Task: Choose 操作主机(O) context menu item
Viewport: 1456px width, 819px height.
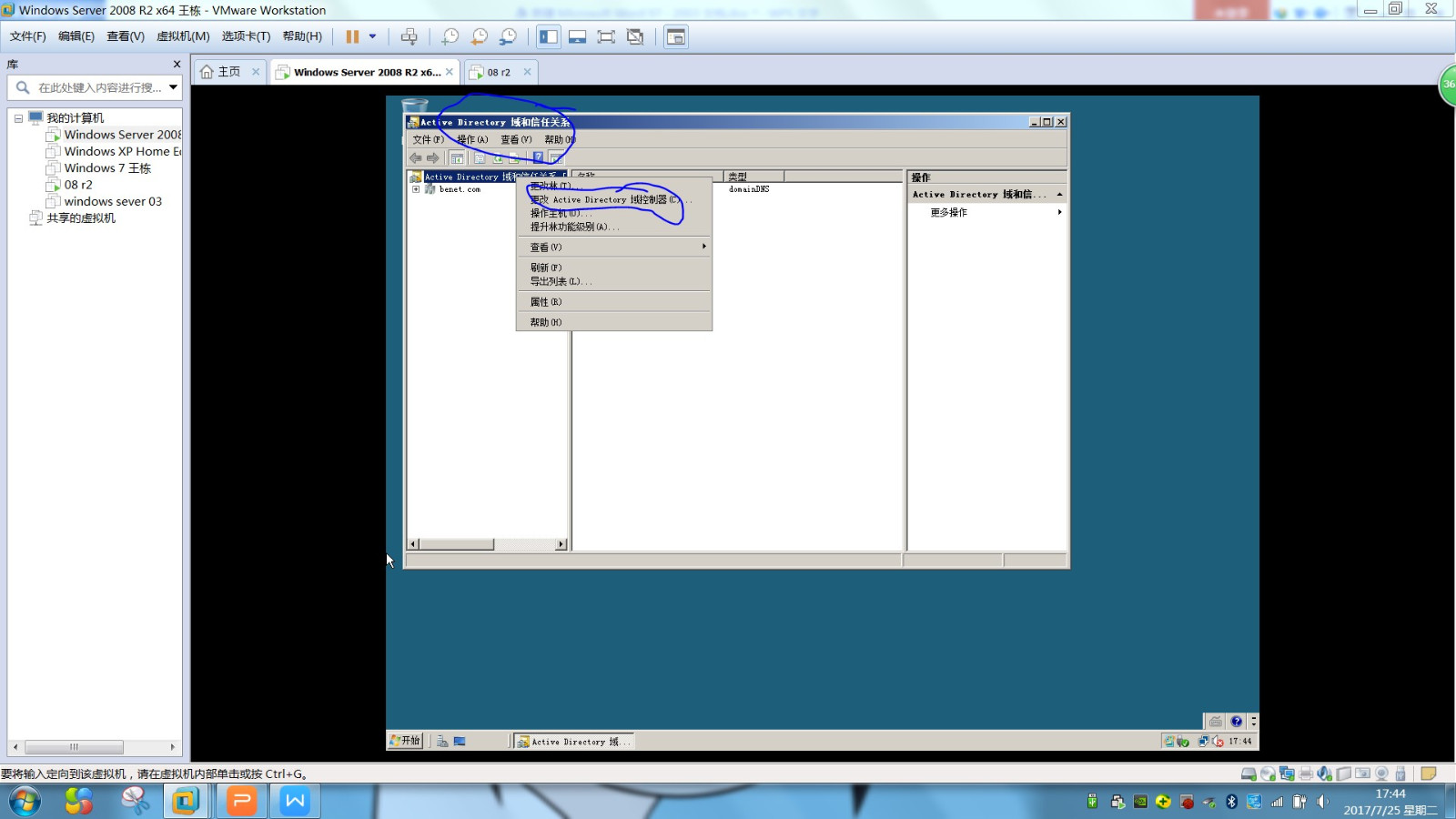Action: (613, 213)
